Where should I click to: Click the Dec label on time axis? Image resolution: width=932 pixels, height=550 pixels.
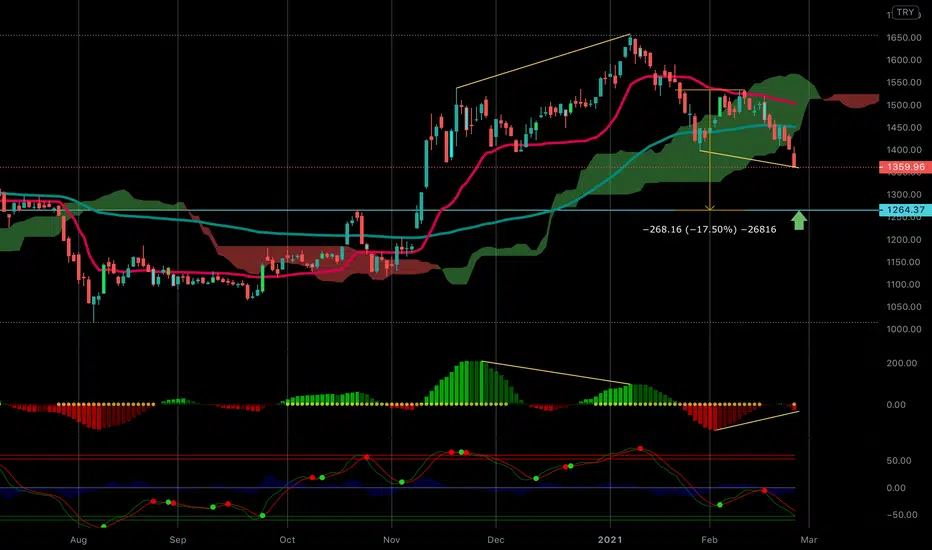point(496,540)
